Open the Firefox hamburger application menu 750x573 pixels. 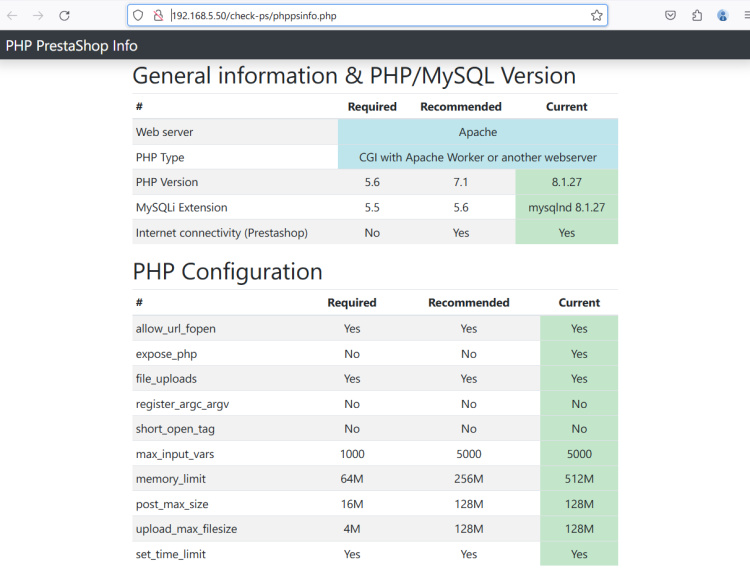point(745,16)
